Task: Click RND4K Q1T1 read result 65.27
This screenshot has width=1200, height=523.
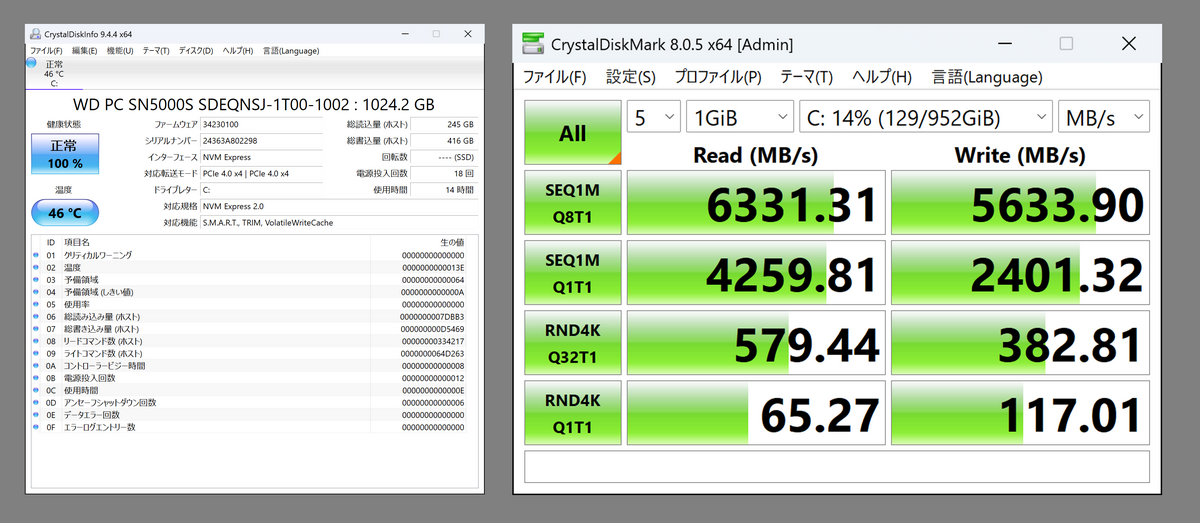Action: coord(756,413)
